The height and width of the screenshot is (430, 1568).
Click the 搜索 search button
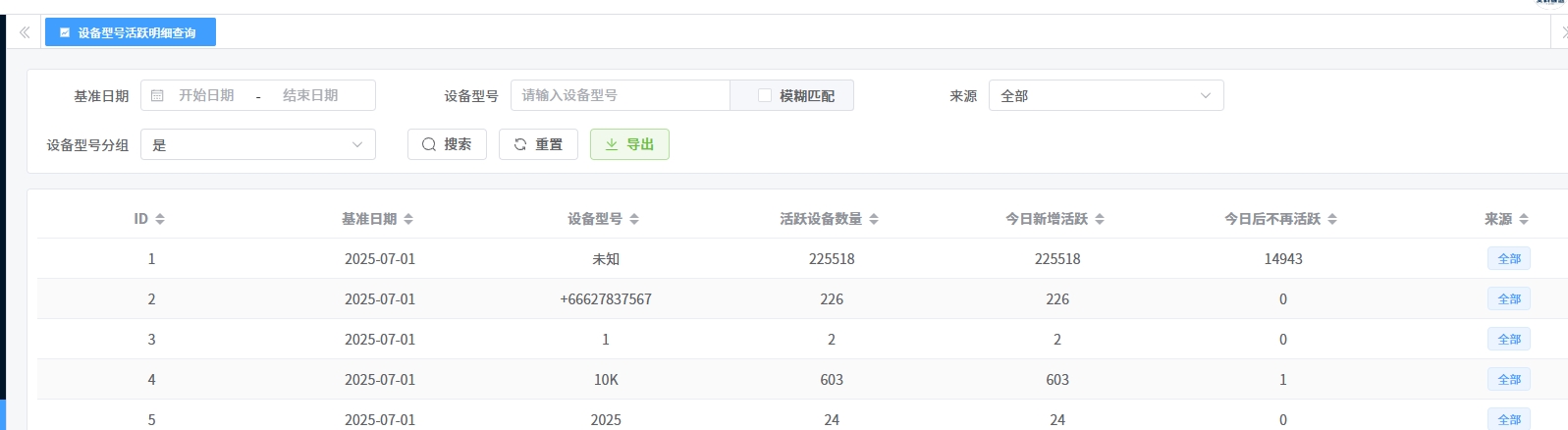point(447,144)
